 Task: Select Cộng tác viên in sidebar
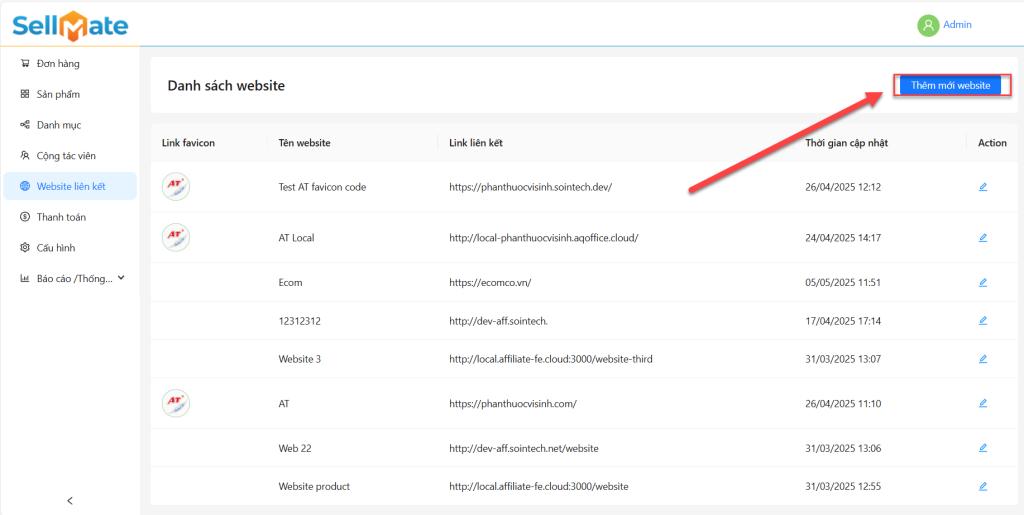point(66,156)
